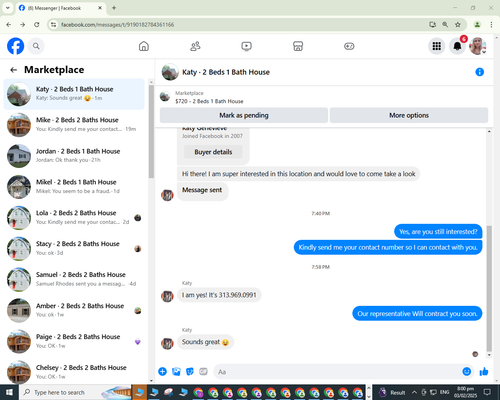This screenshot has height=400, width=500.
Task: Open the account profile picture menu
Action: tap(478, 46)
